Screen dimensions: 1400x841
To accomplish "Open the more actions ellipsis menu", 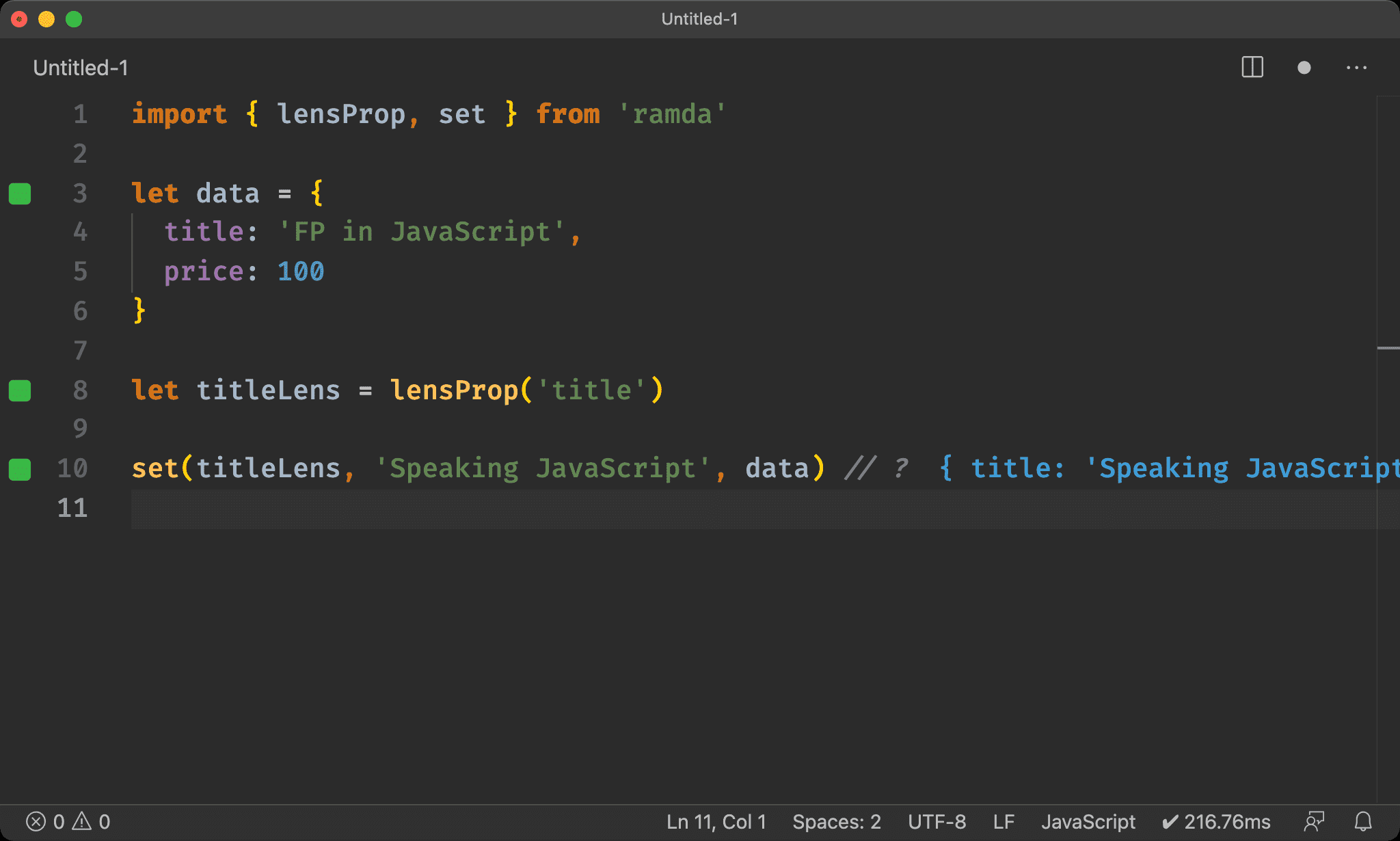I will click(1356, 68).
